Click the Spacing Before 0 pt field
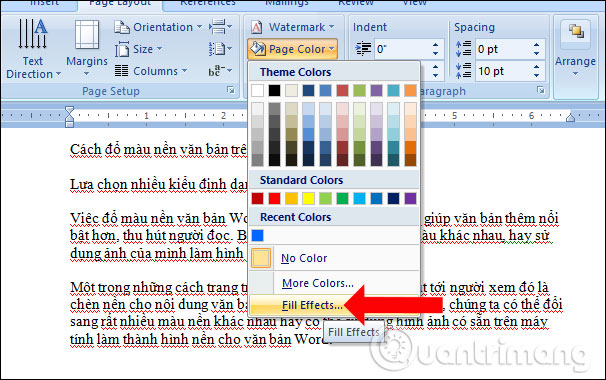 [503, 49]
